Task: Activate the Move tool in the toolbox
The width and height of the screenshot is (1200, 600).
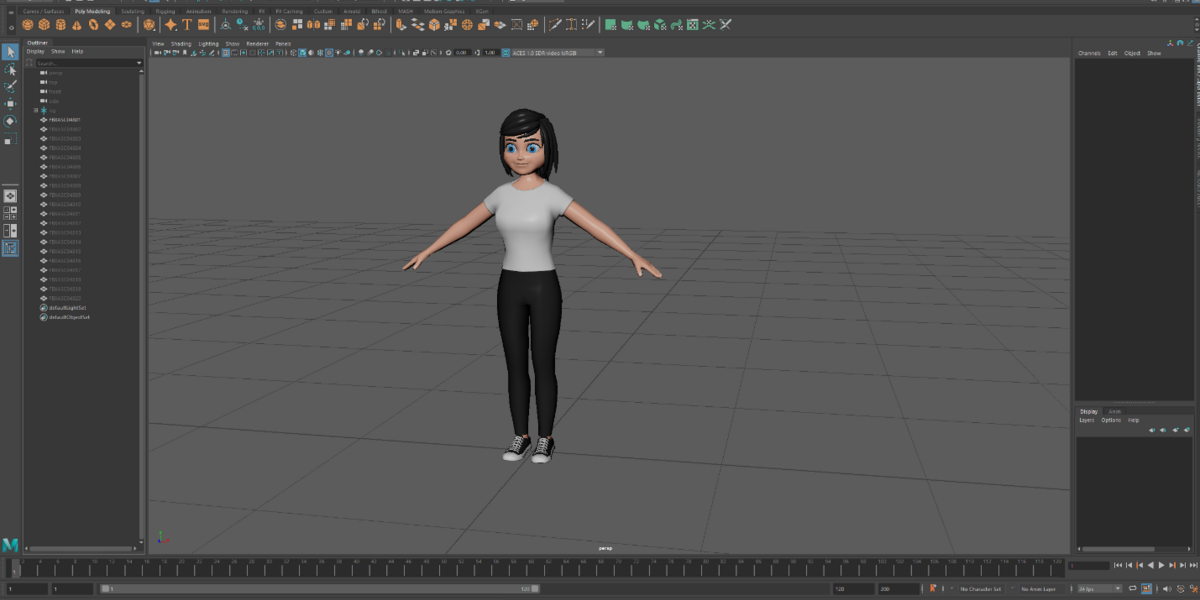Action: pyautogui.click(x=10, y=103)
